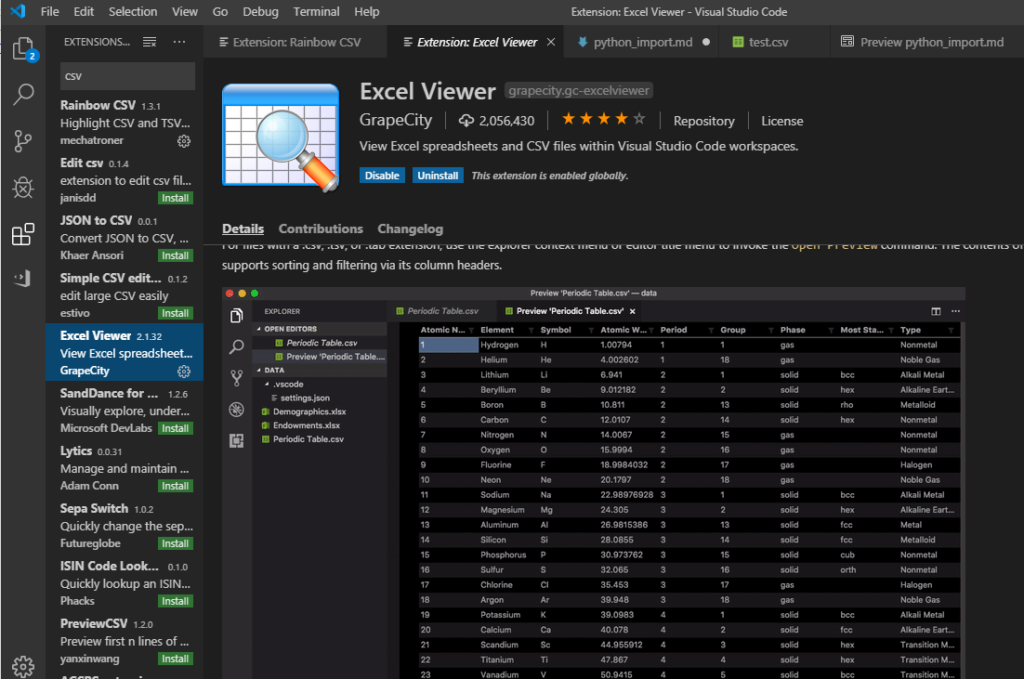Select the Sepa Switch extension entry
Viewport: 1024px width, 679px height.
[125, 526]
